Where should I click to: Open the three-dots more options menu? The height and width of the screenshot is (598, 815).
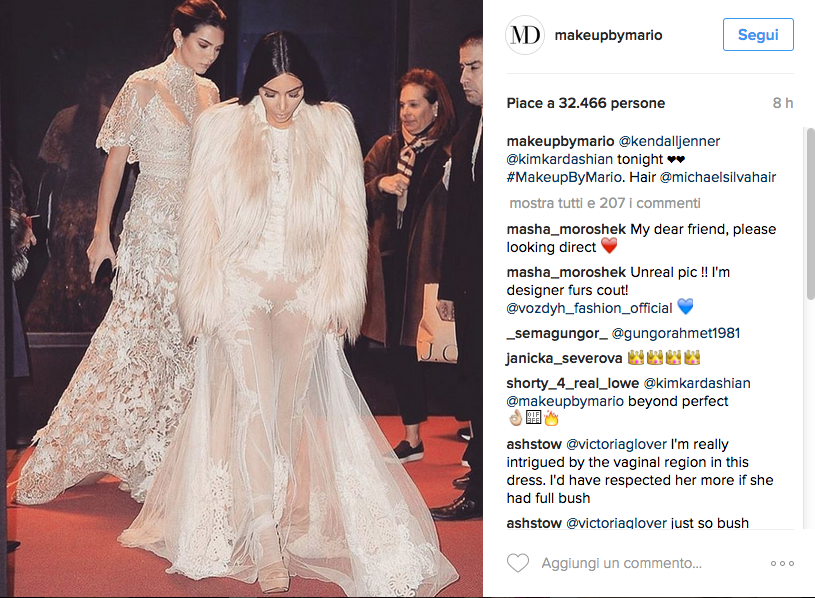point(782,563)
